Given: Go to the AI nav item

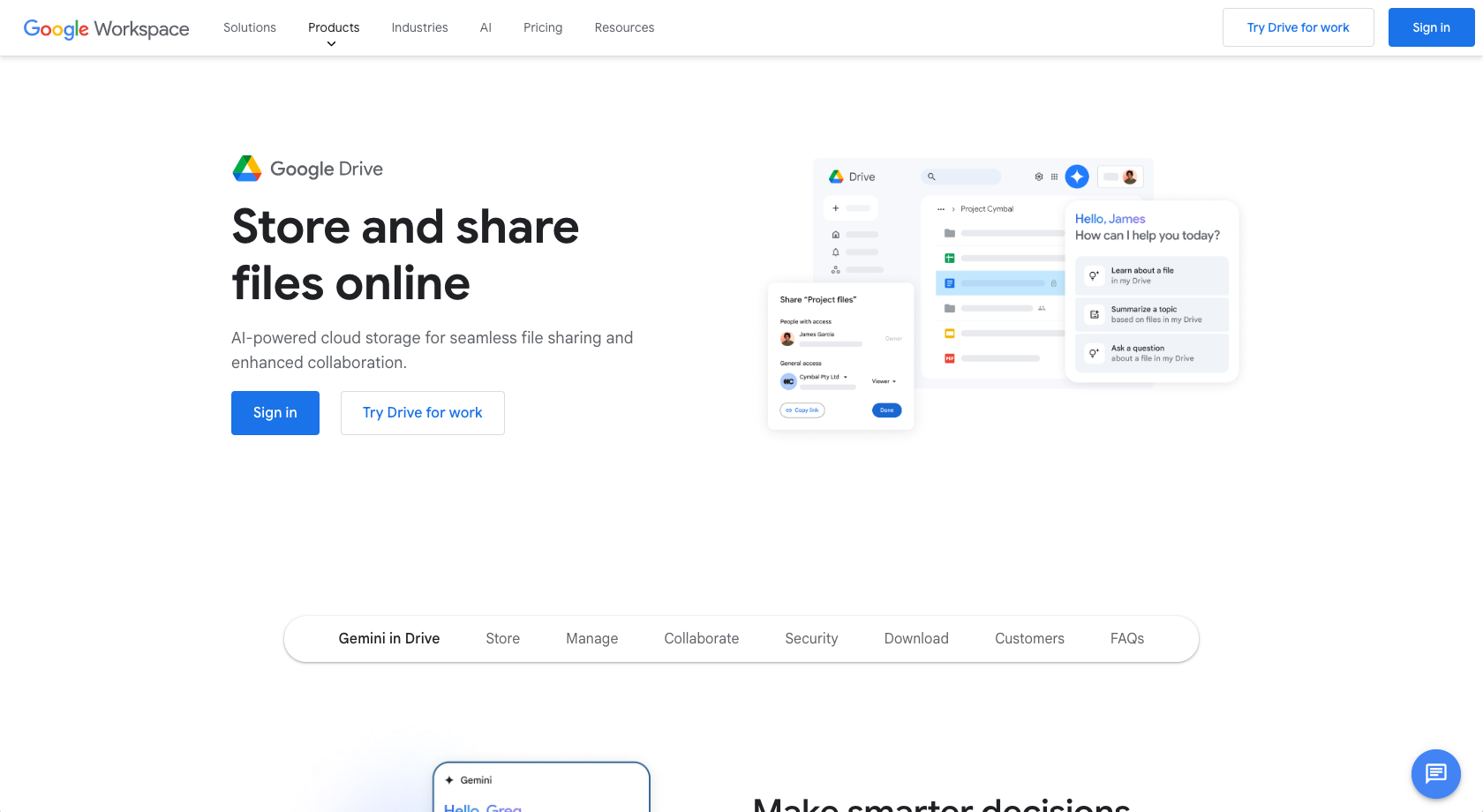Looking at the screenshot, I should tap(486, 27).
